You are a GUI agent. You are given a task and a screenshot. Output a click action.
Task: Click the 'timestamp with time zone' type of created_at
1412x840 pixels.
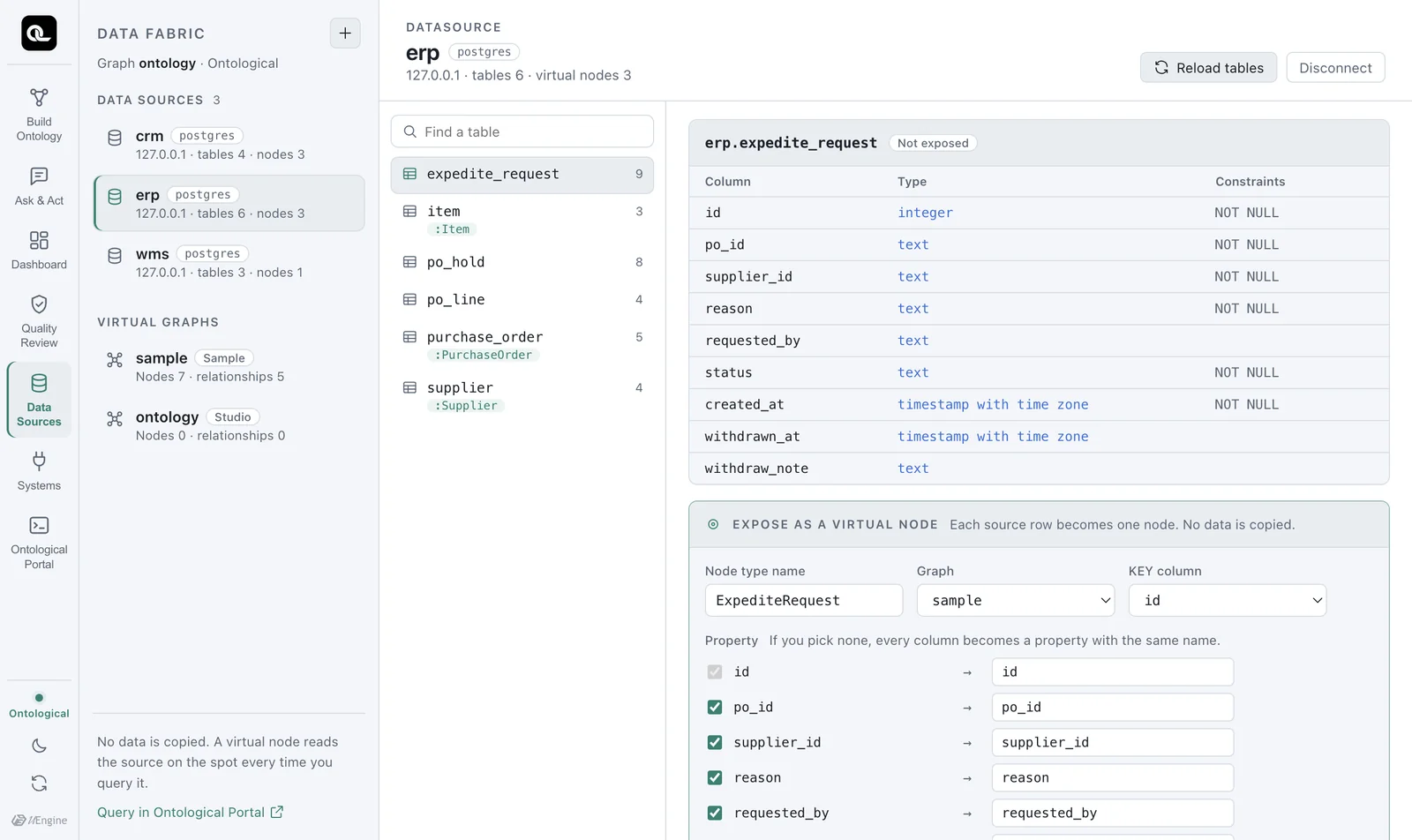[993, 405]
